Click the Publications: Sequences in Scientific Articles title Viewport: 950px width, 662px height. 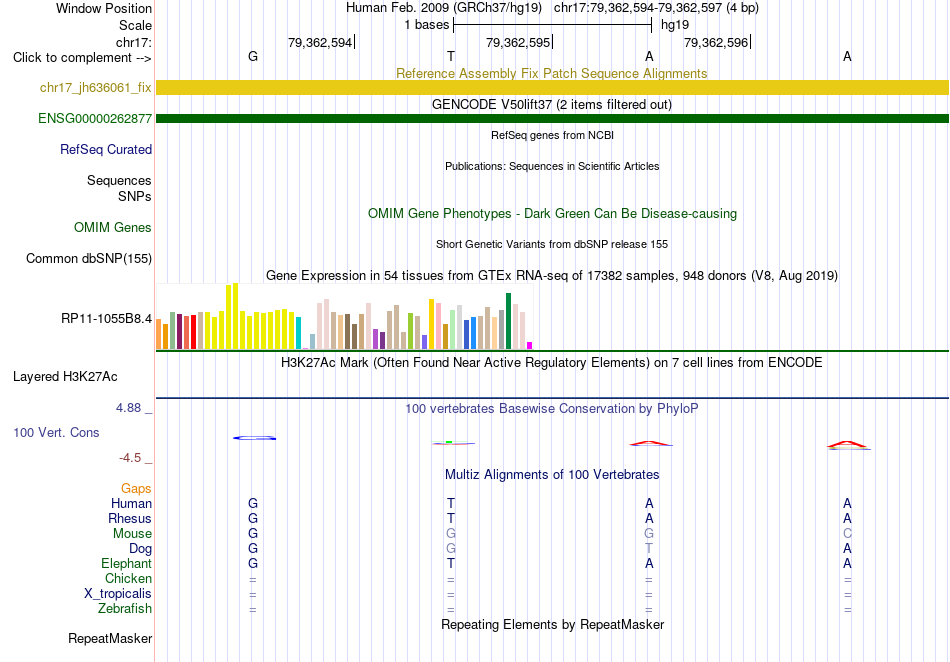click(x=552, y=166)
